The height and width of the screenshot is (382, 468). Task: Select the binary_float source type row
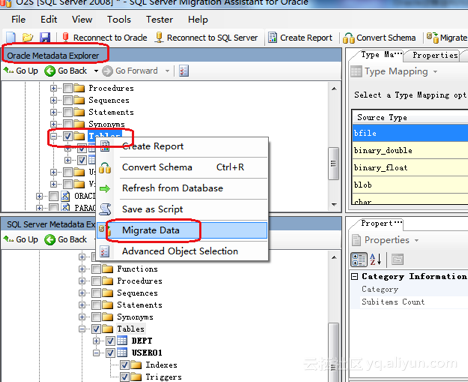click(410, 168)
